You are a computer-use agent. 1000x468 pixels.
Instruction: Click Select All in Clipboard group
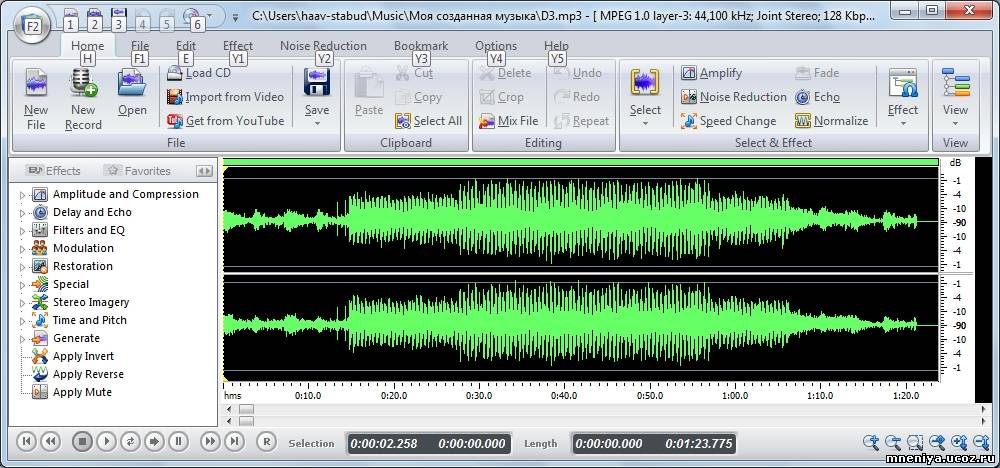[x=428, y=121]
